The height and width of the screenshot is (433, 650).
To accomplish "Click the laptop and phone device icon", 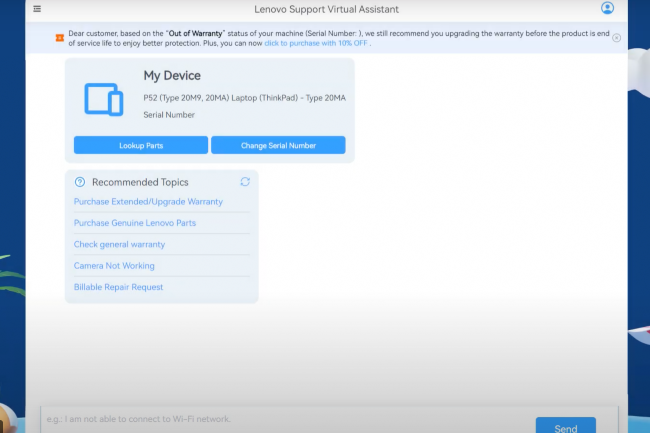I will coord(103,98).
